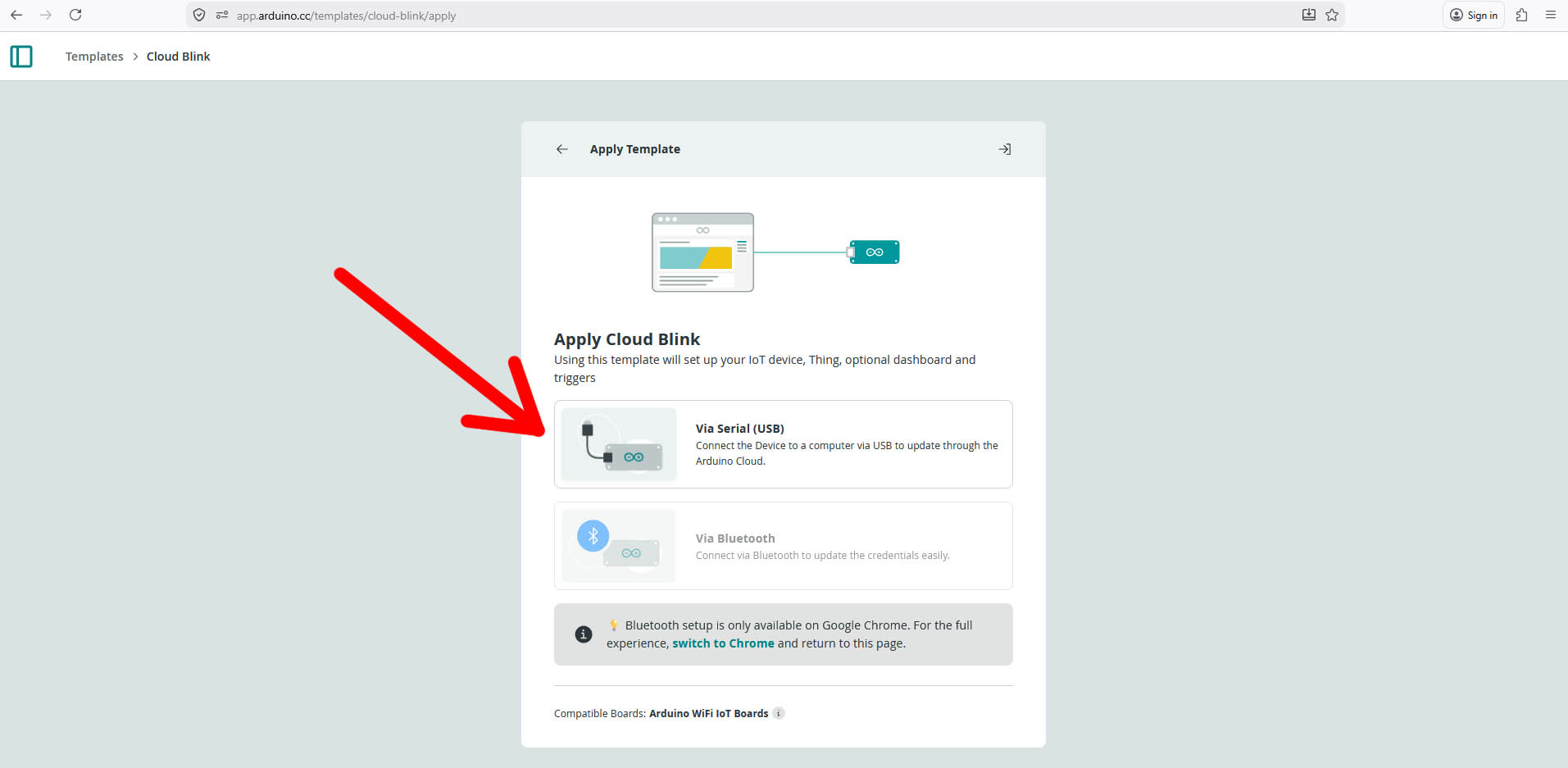
Task: Click the info icon in Bluetooth notice
Action: click(584, 634)
